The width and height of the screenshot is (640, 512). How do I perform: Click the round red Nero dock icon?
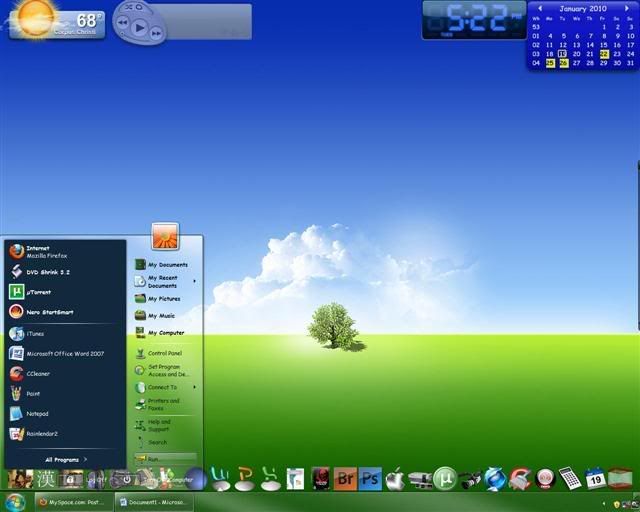click(x=545, y=479)
